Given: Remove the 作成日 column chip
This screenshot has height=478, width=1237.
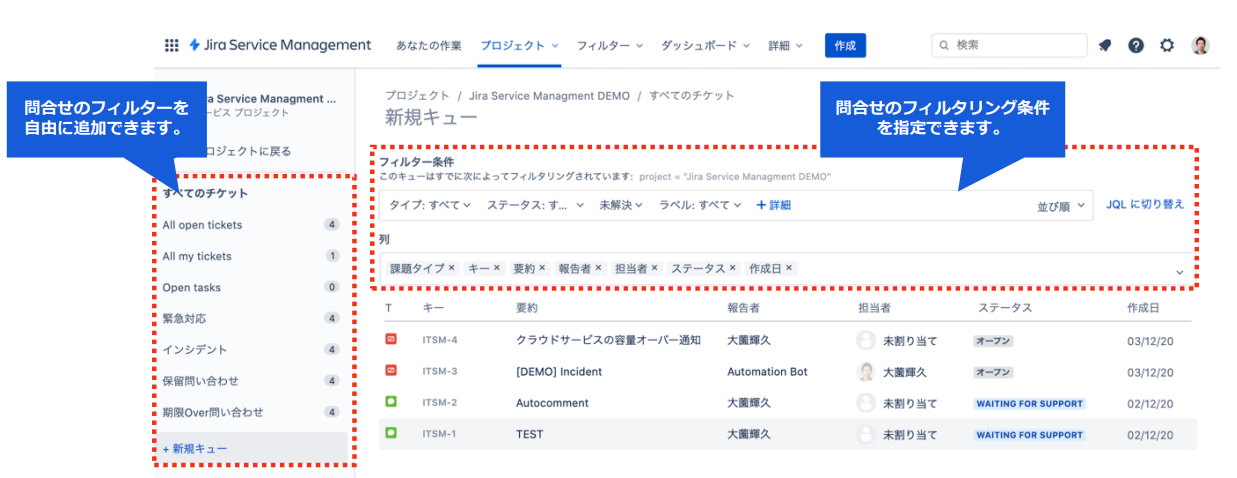Looking at the screenshot, I should pos(789,268).
